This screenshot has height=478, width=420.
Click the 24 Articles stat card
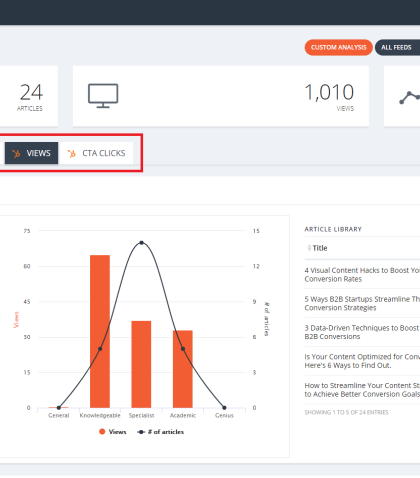click(29, 96)
